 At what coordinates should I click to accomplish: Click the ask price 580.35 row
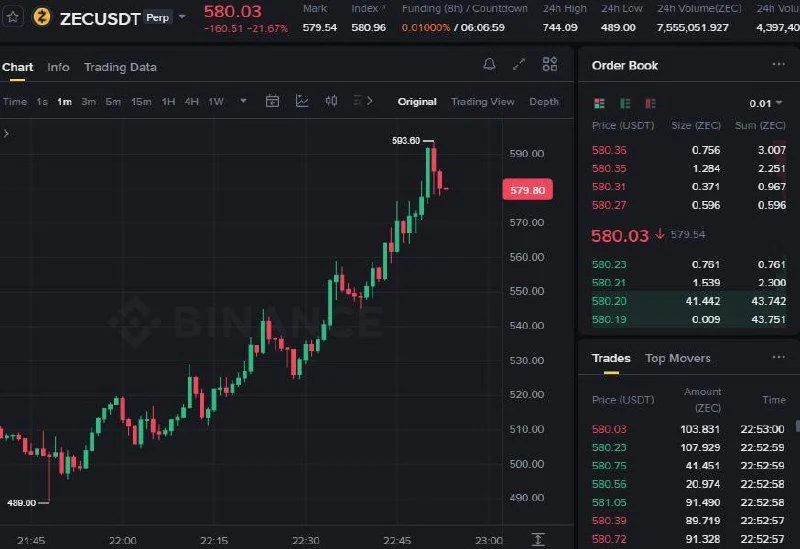(689, 168)
